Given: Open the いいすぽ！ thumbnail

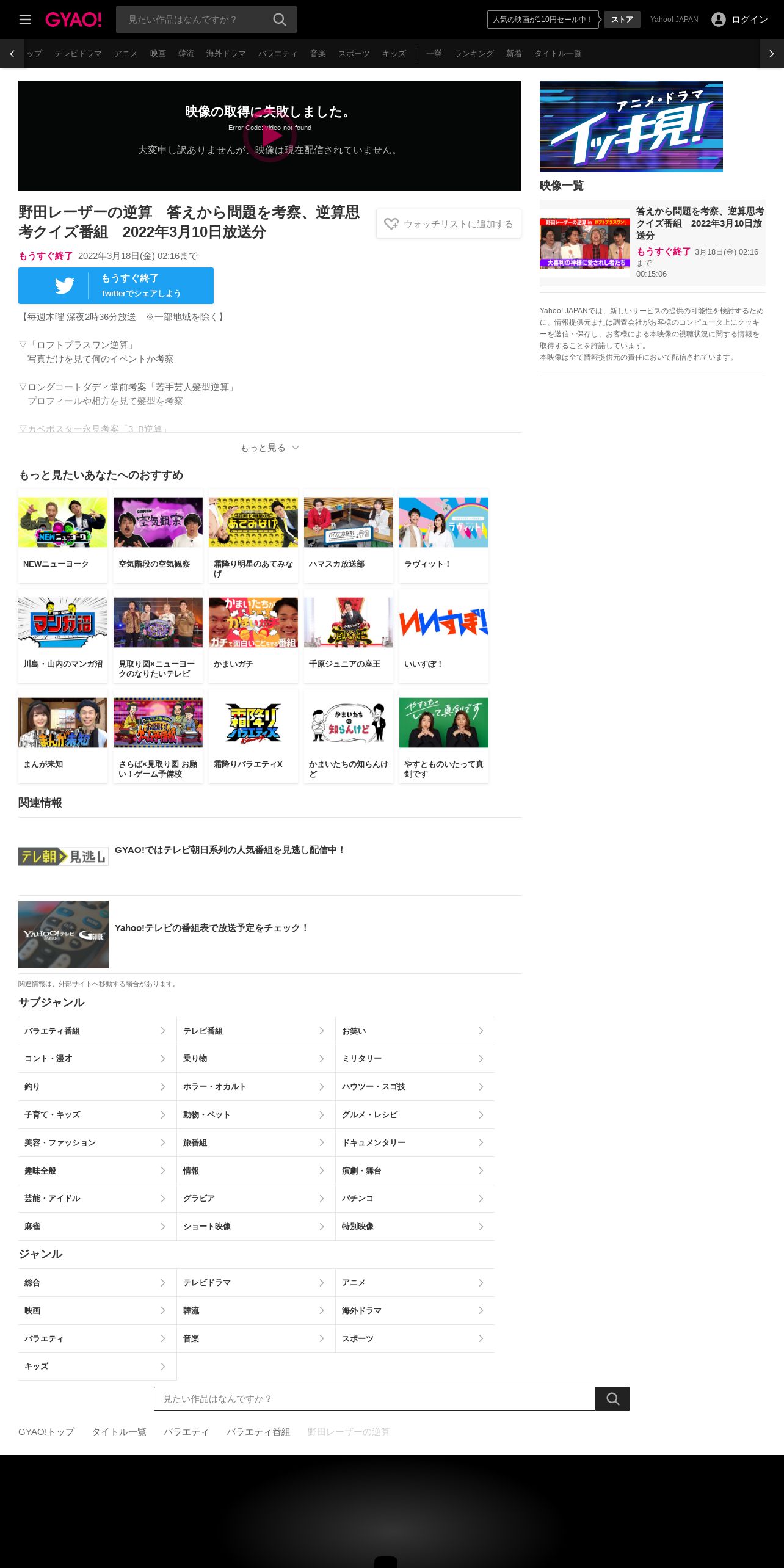Looking at the screenshot, I should [444, 622].
